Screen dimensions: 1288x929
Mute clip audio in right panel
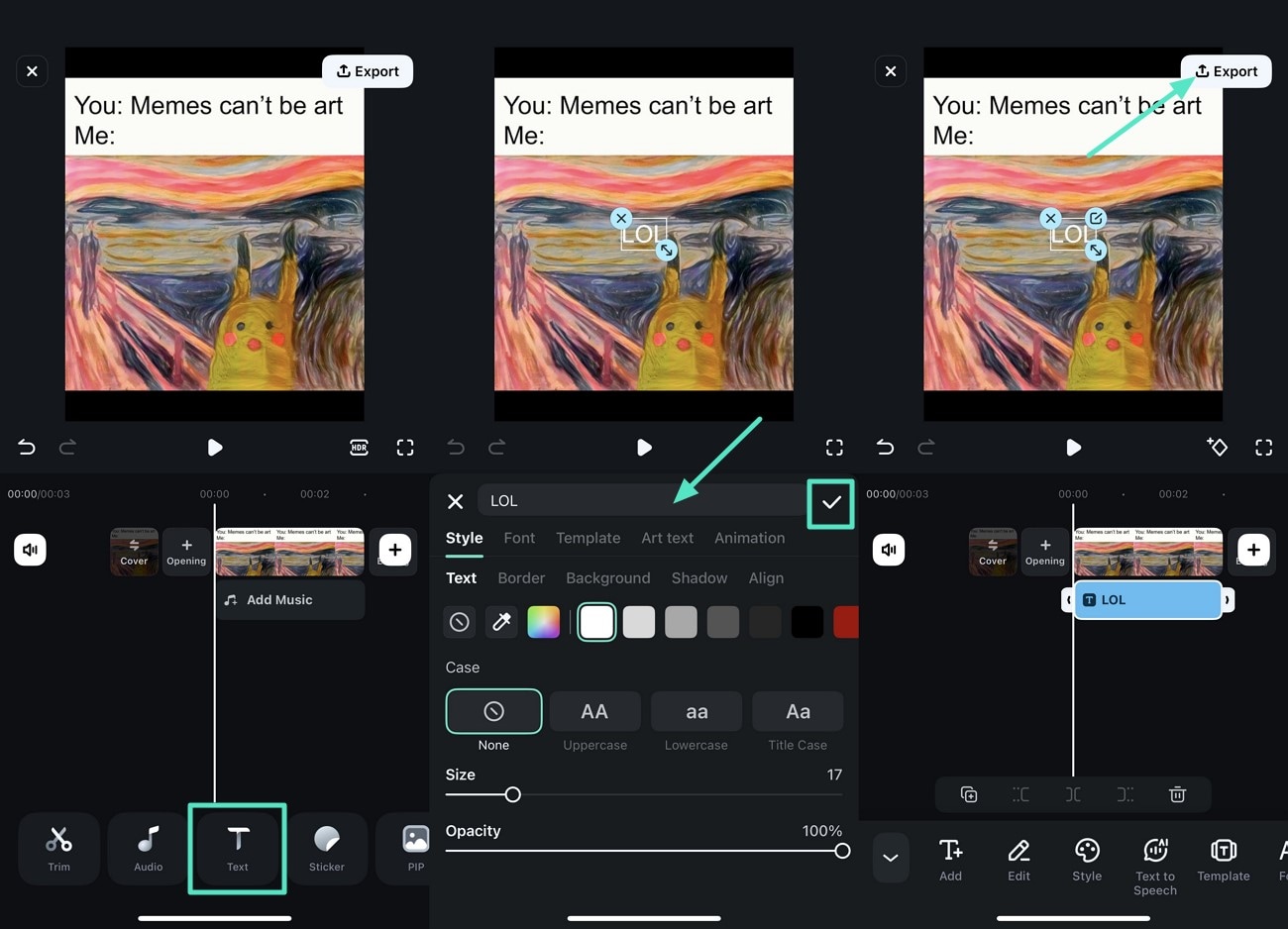coord(889,550)
